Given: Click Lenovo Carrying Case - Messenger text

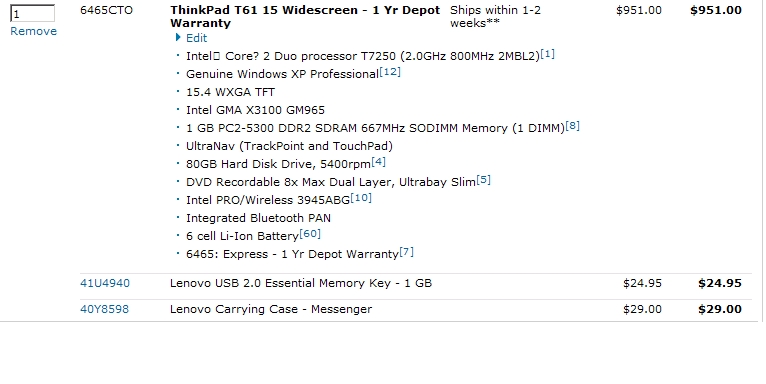Looking at the screenshot, I should 271,309.
